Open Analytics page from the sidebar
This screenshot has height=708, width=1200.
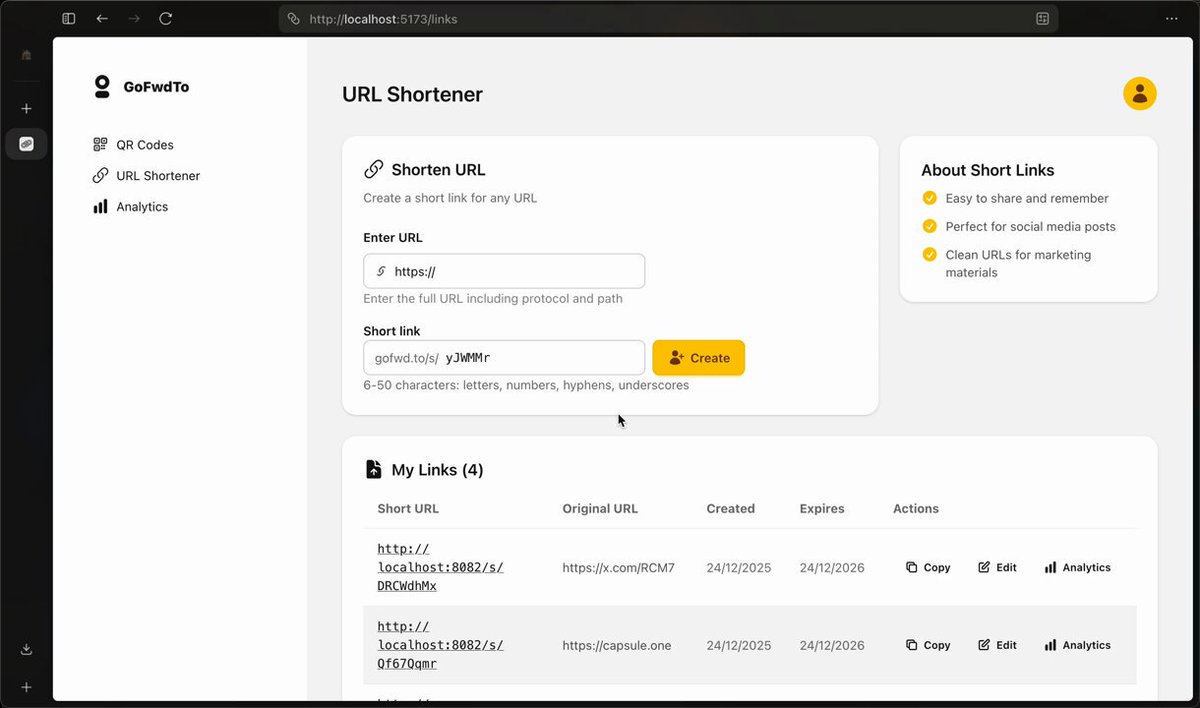coord(141,207)
